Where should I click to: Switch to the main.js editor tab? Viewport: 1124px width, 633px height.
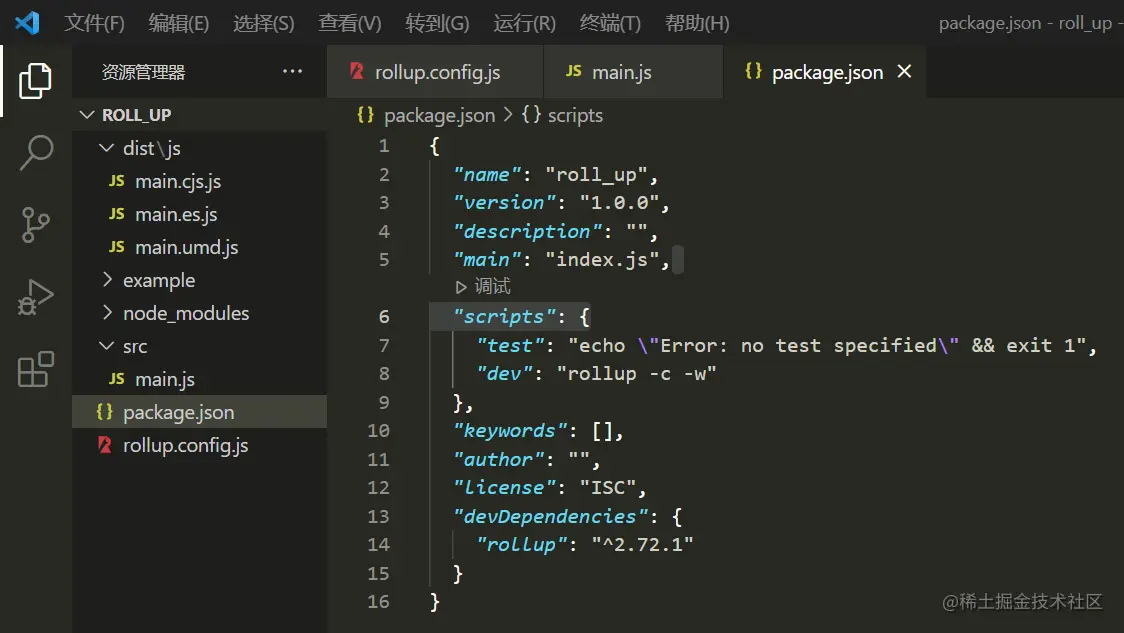tap(634, 72)
